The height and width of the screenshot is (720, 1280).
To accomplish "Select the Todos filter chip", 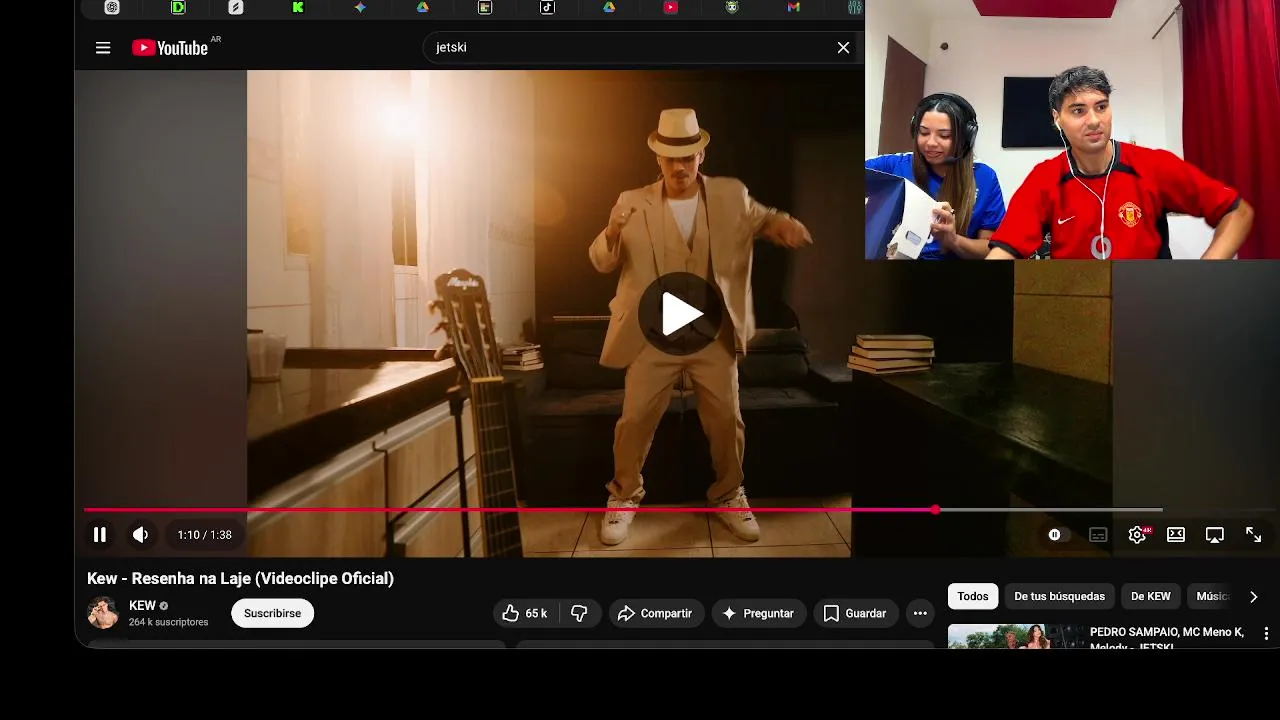I will coord(973,596).
